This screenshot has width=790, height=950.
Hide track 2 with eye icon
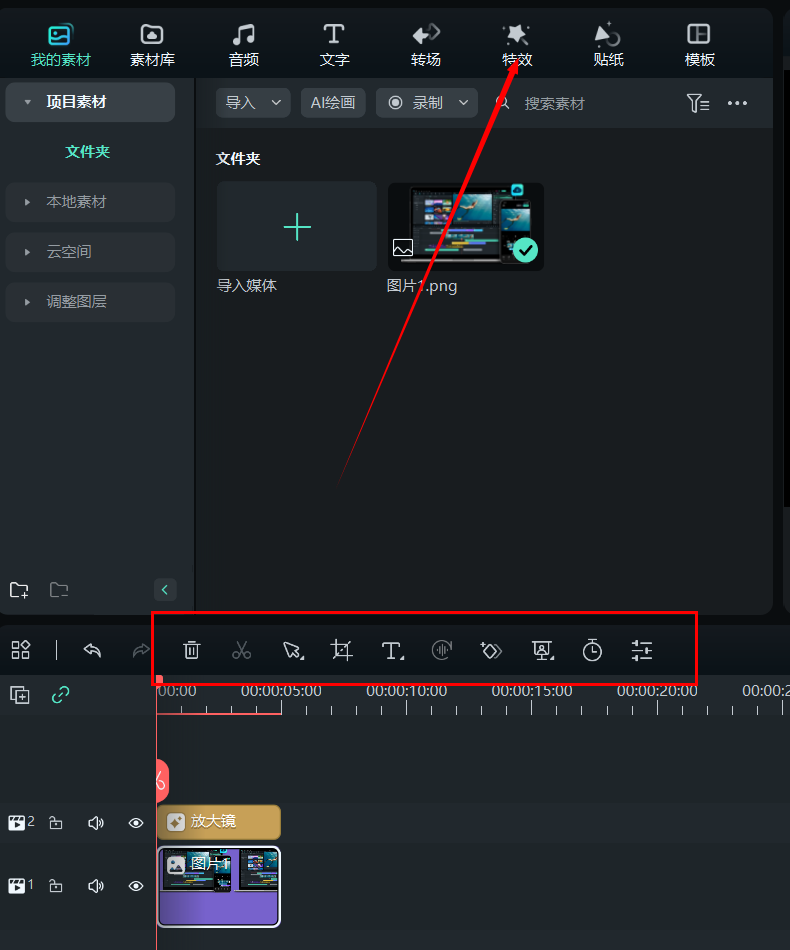[136, 823]
